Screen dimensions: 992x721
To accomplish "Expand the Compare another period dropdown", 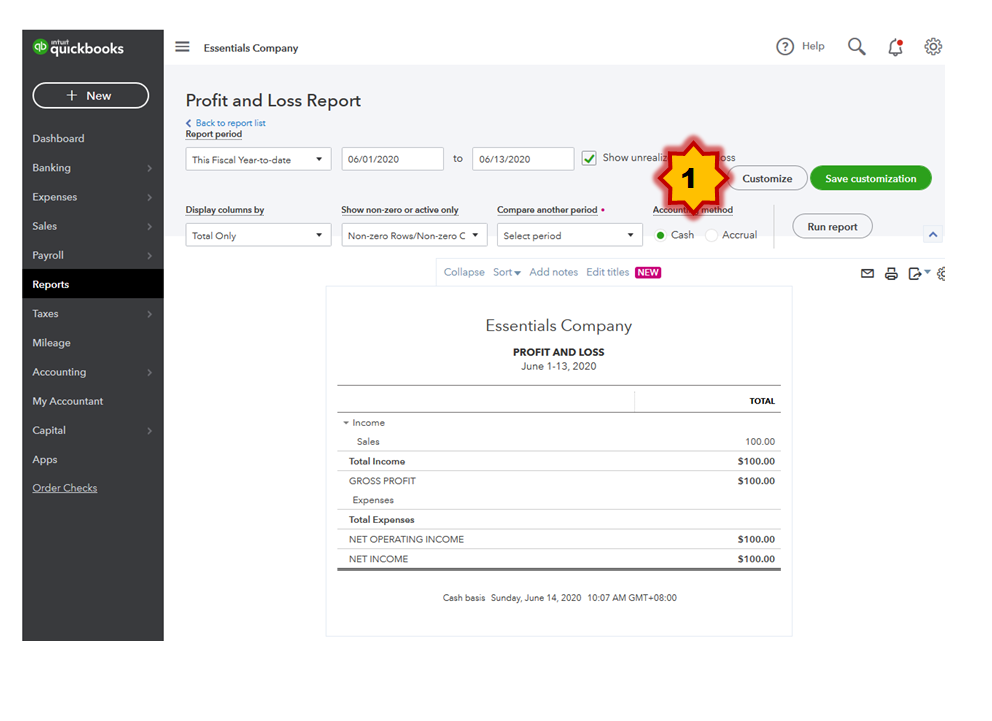I will (x=569, y=235).
